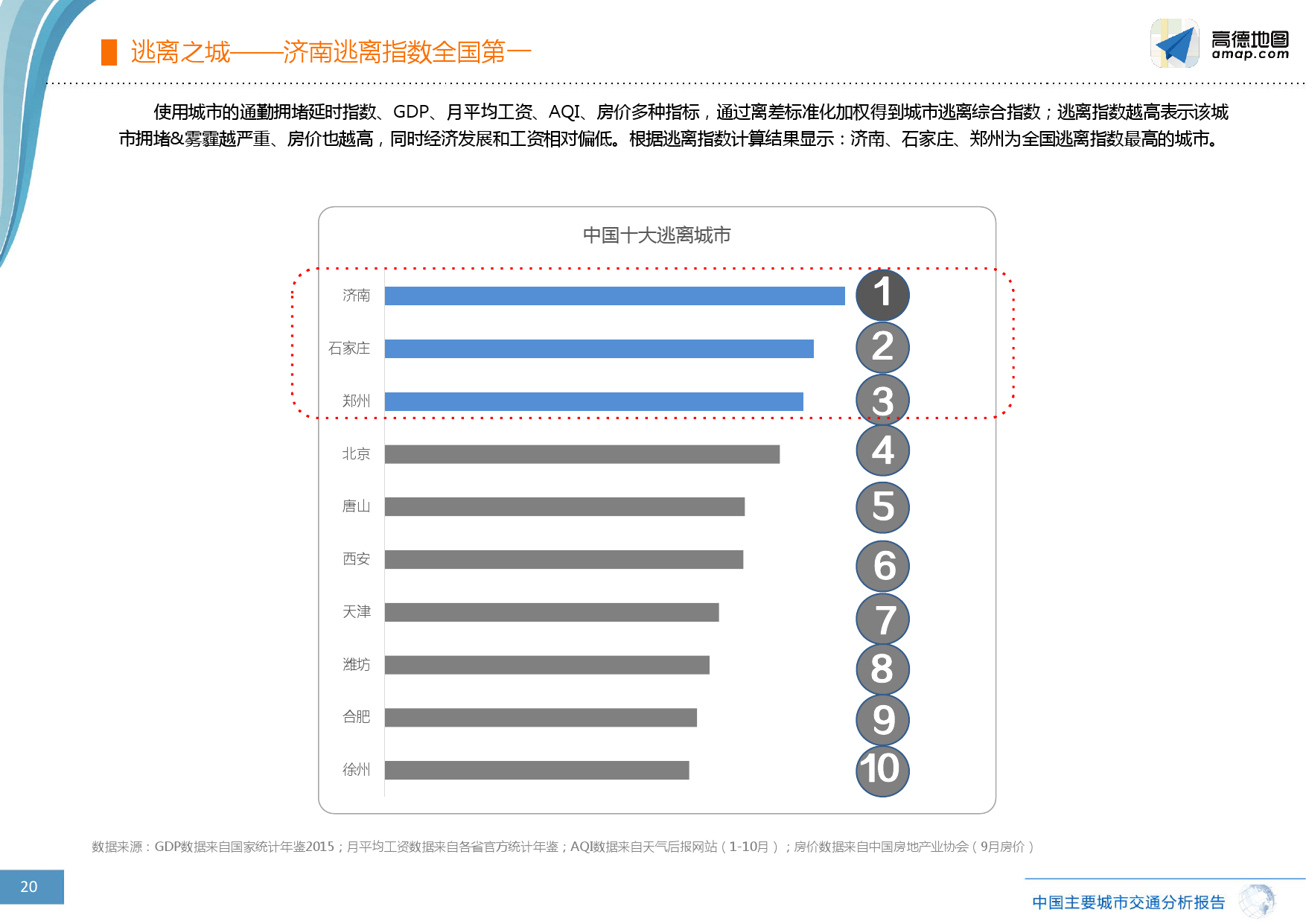Viewport: 1306px width, 924px height.
Task: Select the gray bar for 北京
Action: point(582,454)
